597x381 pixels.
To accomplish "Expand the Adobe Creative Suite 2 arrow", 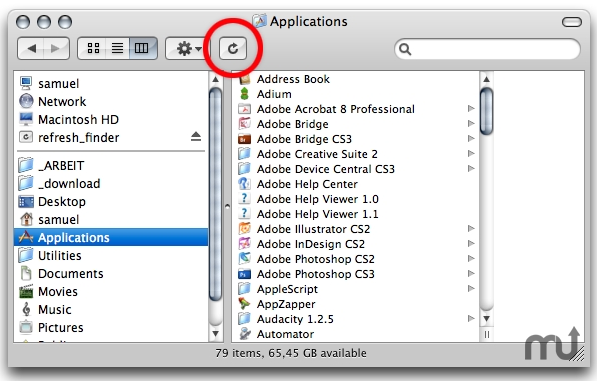I will point(471,153).
